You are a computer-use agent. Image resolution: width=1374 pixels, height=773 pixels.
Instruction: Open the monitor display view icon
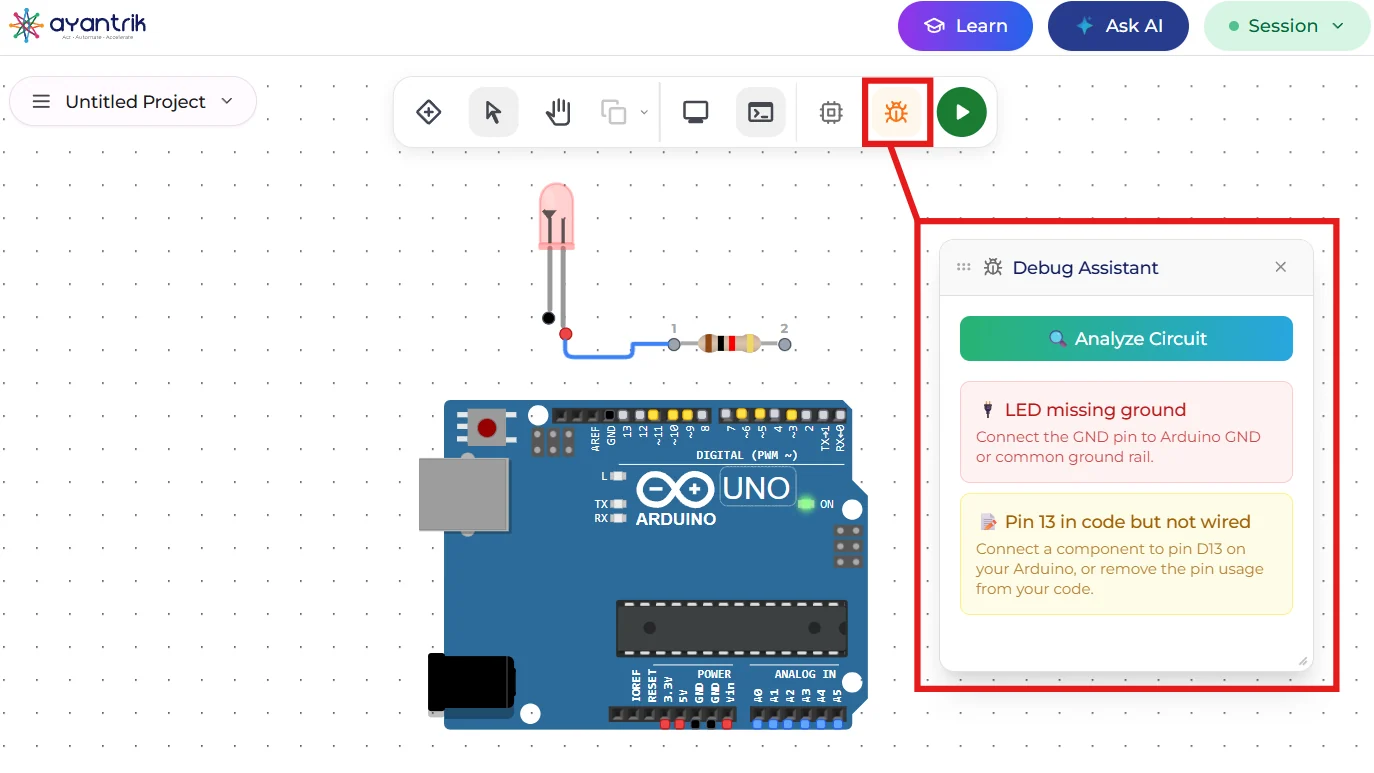click(x=696, y=112)
